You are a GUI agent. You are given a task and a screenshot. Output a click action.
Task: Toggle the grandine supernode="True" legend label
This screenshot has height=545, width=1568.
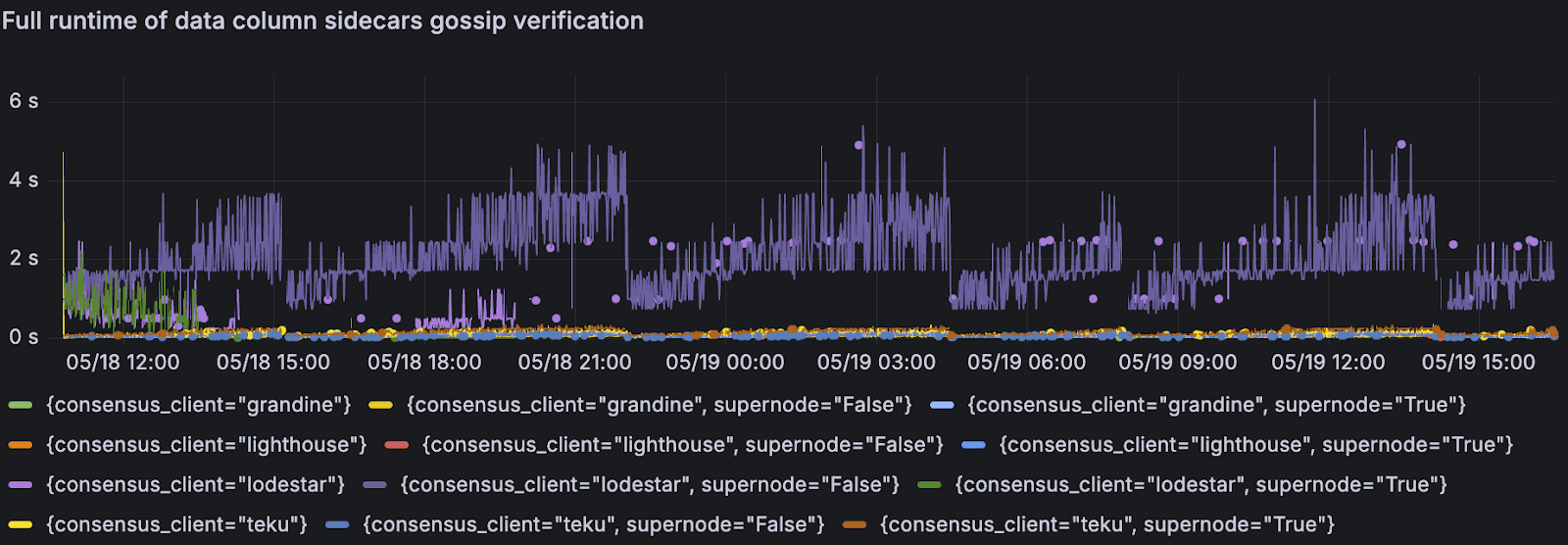click(x=1216, y=405)
